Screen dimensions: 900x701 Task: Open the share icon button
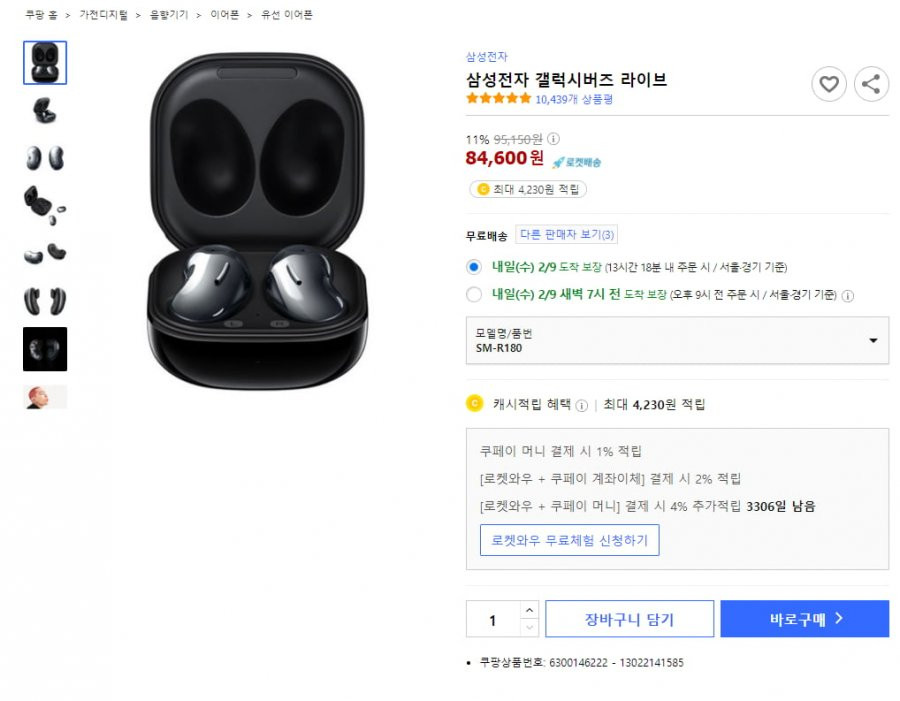871,84
